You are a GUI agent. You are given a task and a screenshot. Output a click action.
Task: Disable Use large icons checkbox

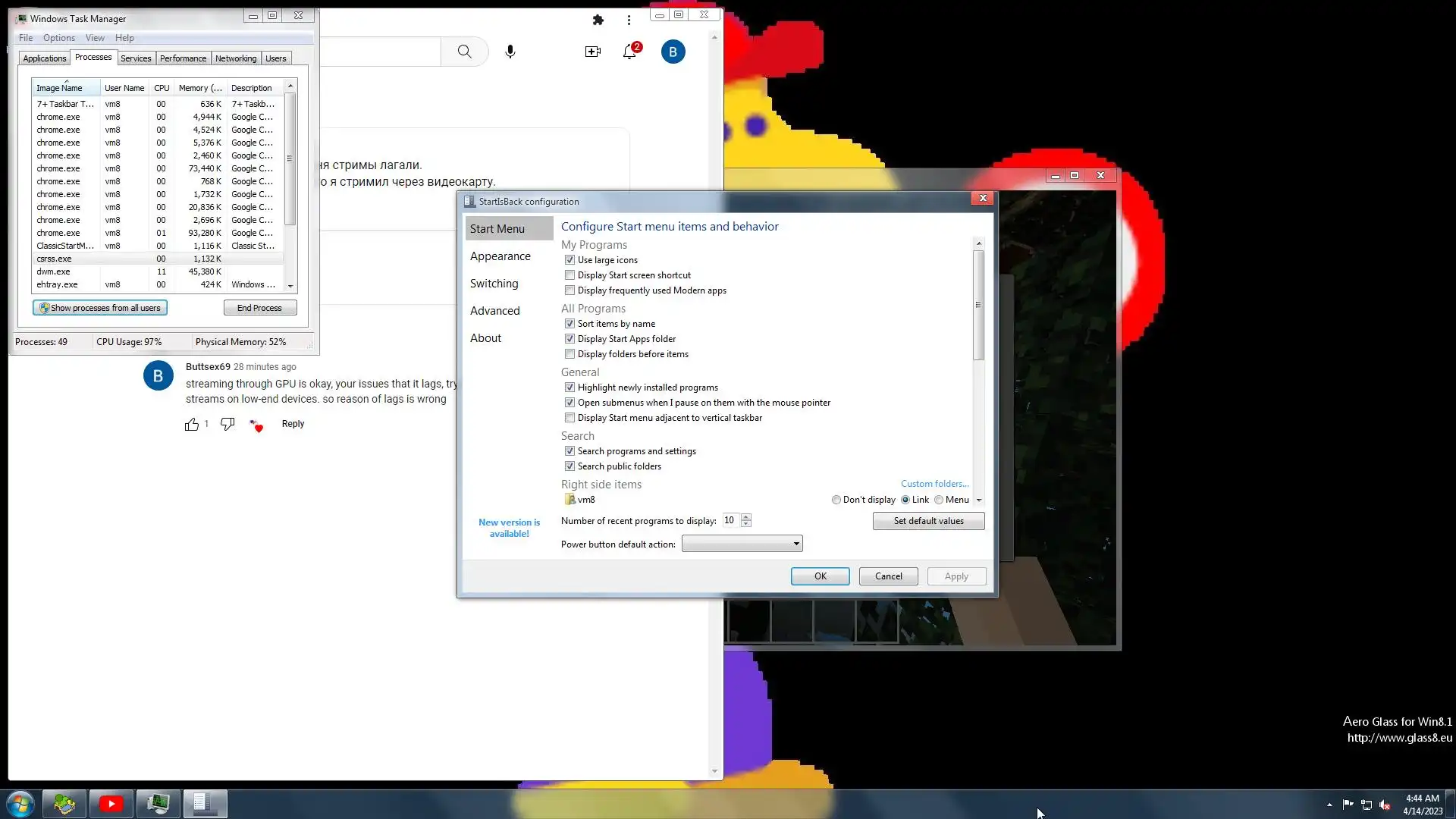point(570,260)
